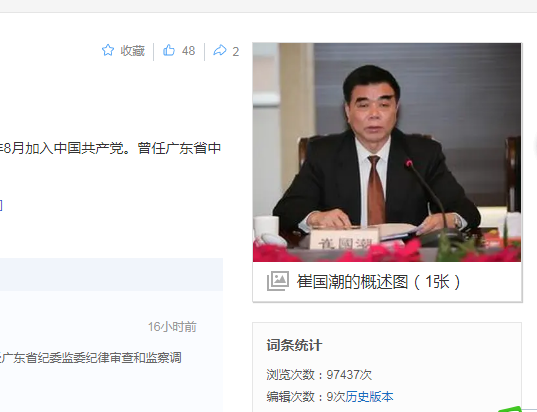Screen dimensions: 537x412
Task: Open the overview photo of the man in a suit
Action: click(x=387, y=152)
